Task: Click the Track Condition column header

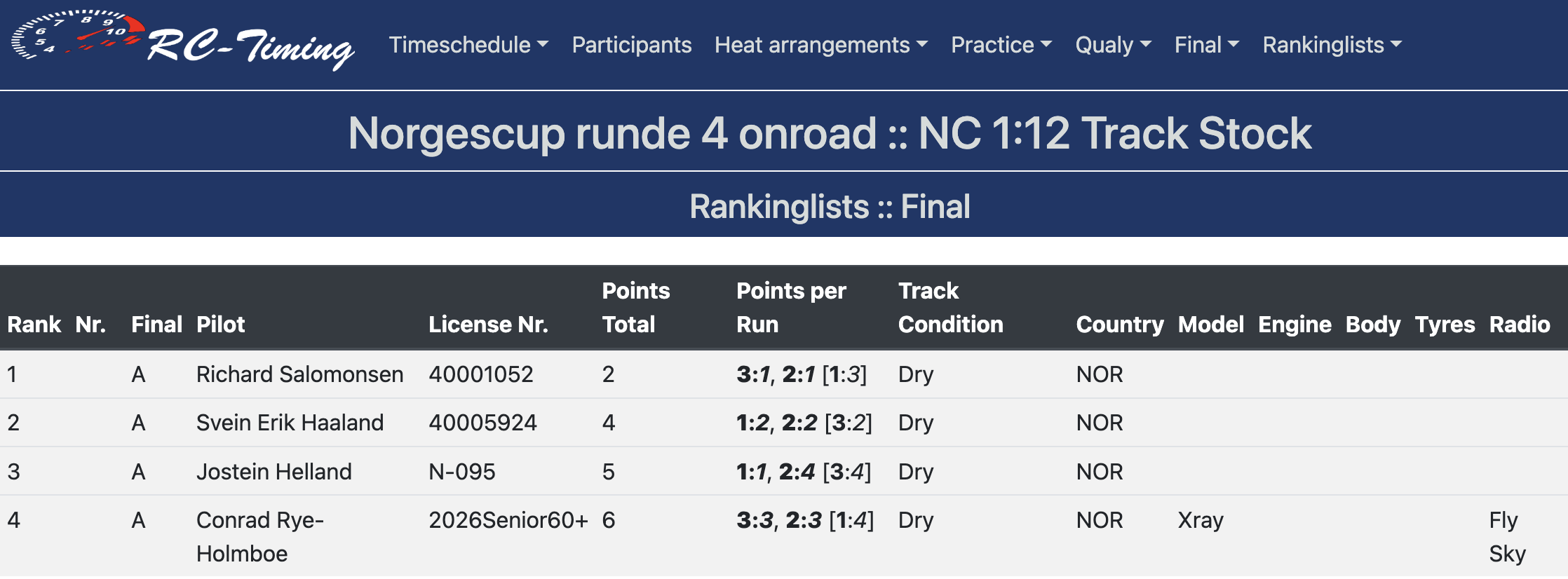Action: (950, 307)
